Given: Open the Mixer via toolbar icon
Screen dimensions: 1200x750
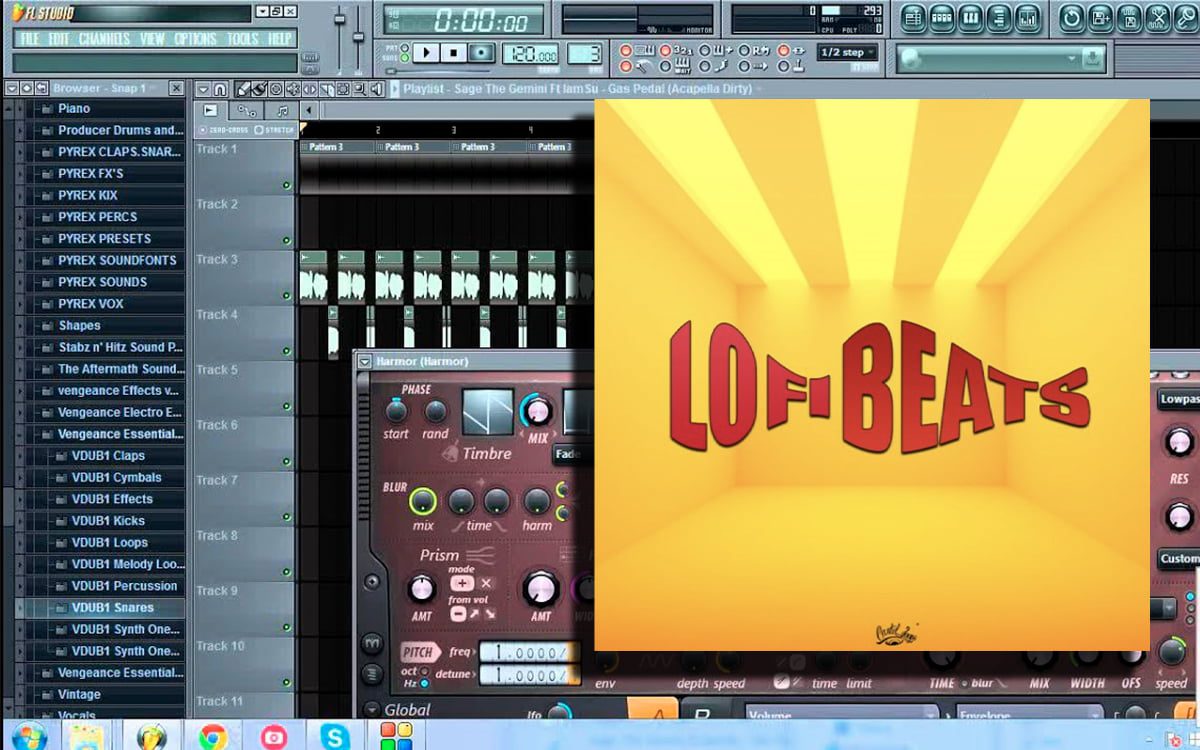Looking at the screenshot, I should (x=1028, y=18).
